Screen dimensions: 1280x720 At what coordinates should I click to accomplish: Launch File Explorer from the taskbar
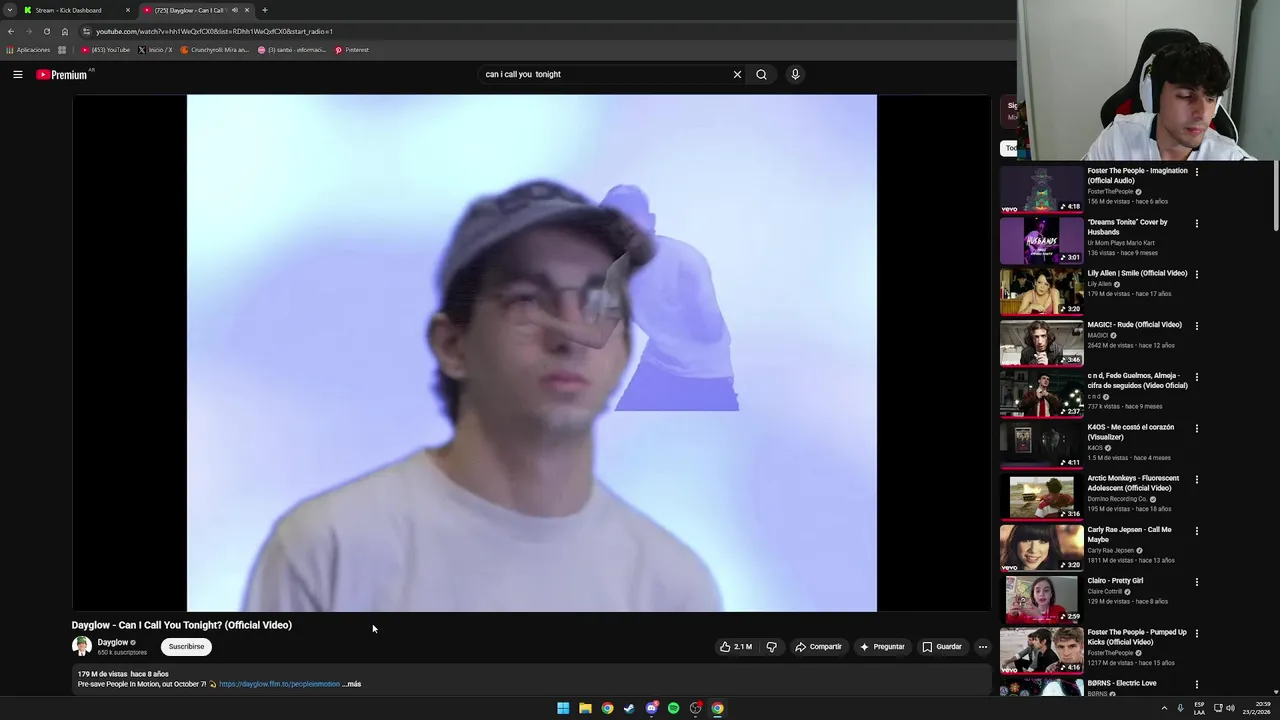point(585,708)
